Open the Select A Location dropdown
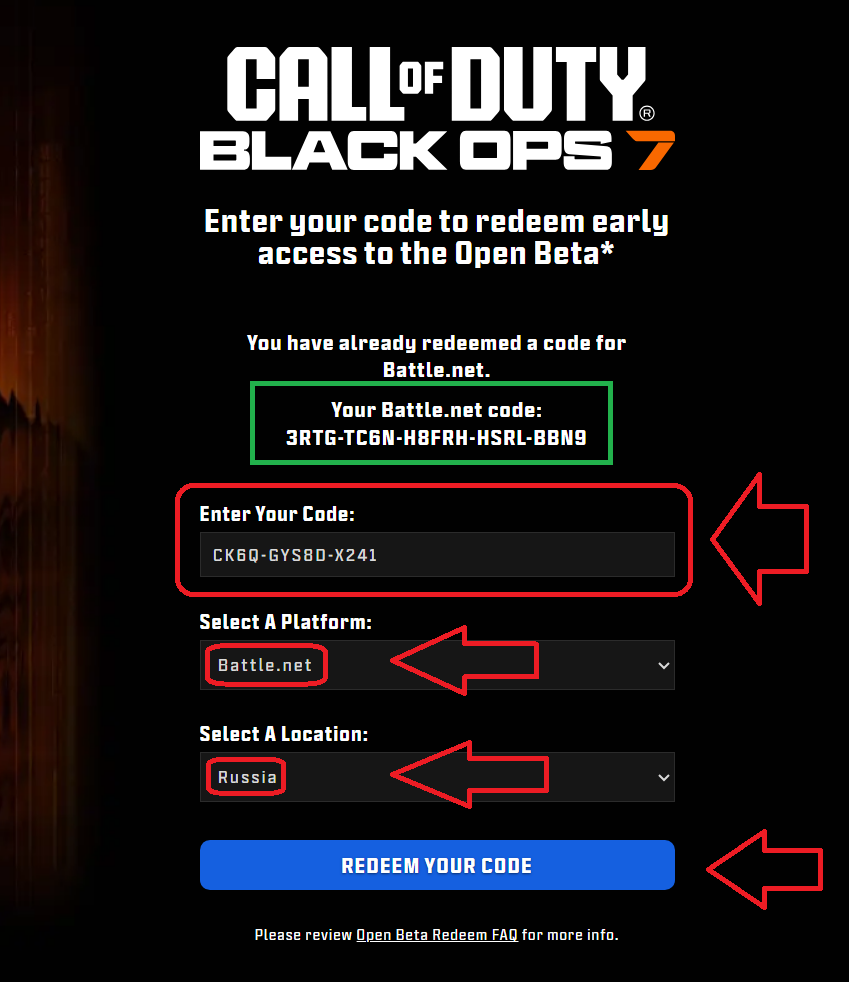The image size is (849, 982). pos(437,777)
